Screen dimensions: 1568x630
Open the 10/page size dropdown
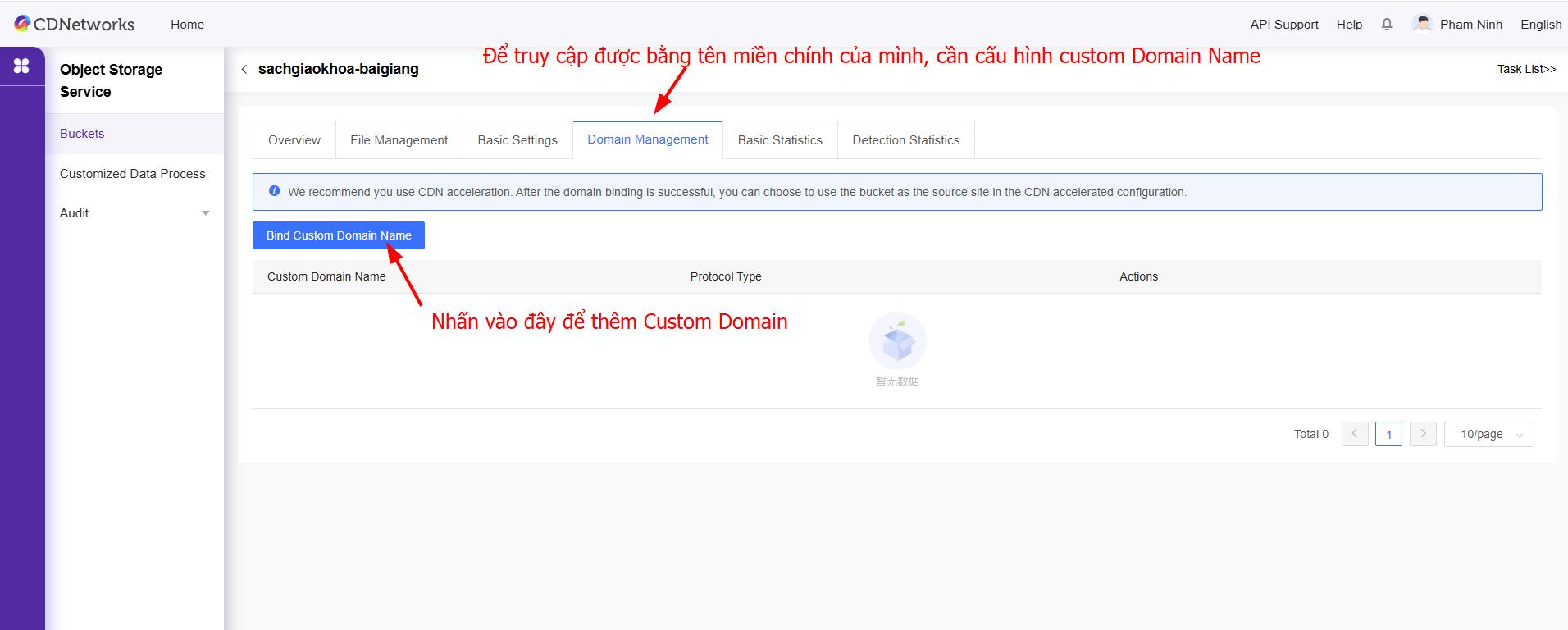[1488, 434]
